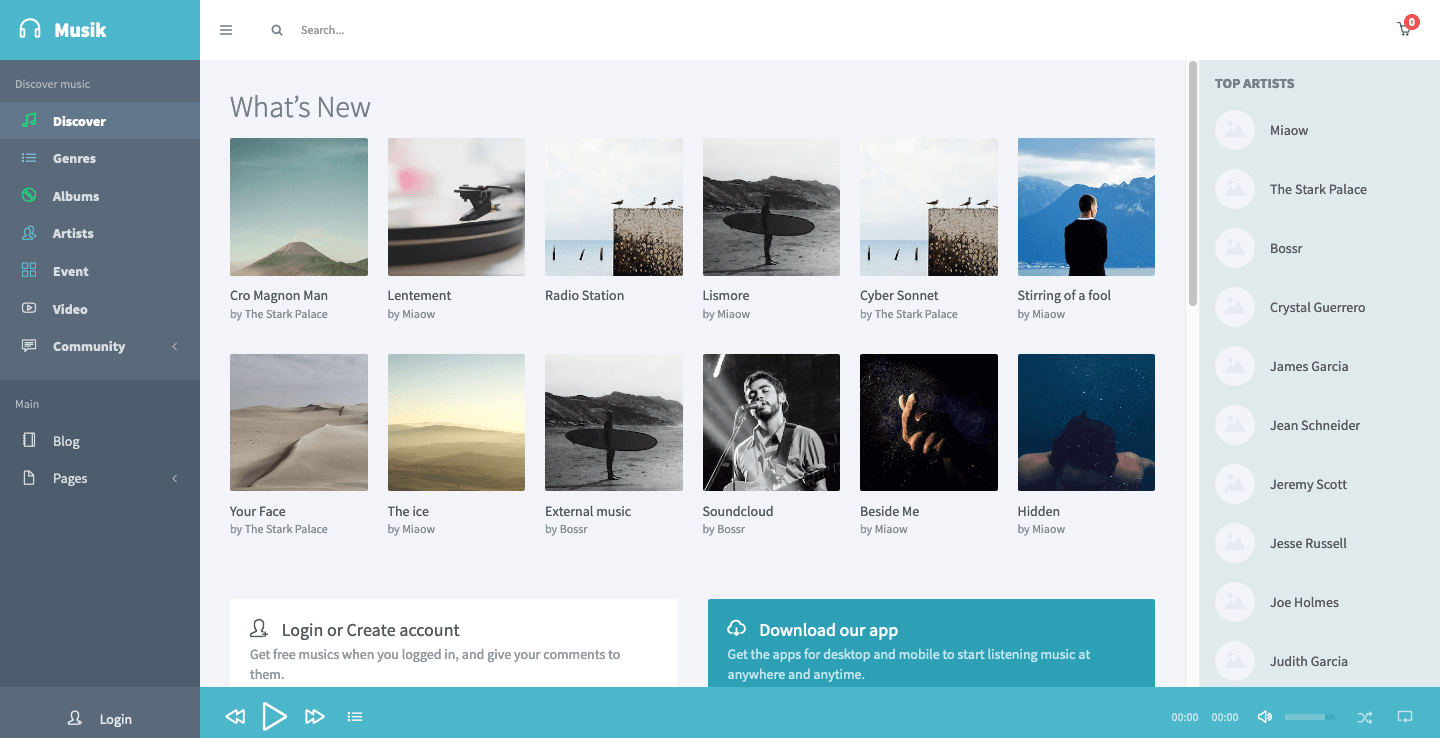Viewport: 1440px width, 738px height.
Task: Open the Lismore surfer cover image
Action: point(771,207)
